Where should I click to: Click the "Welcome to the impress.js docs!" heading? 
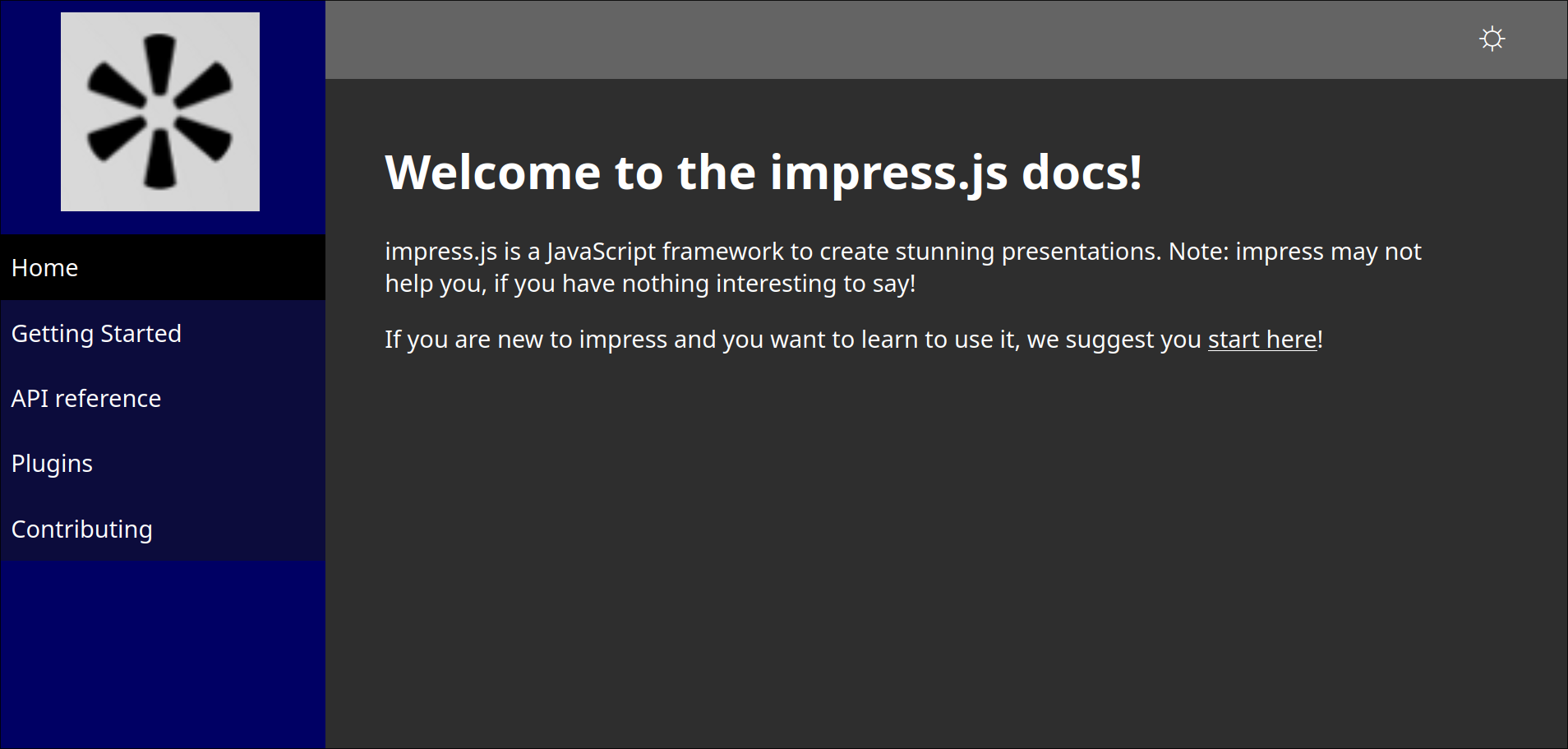(x=763, y=173)
